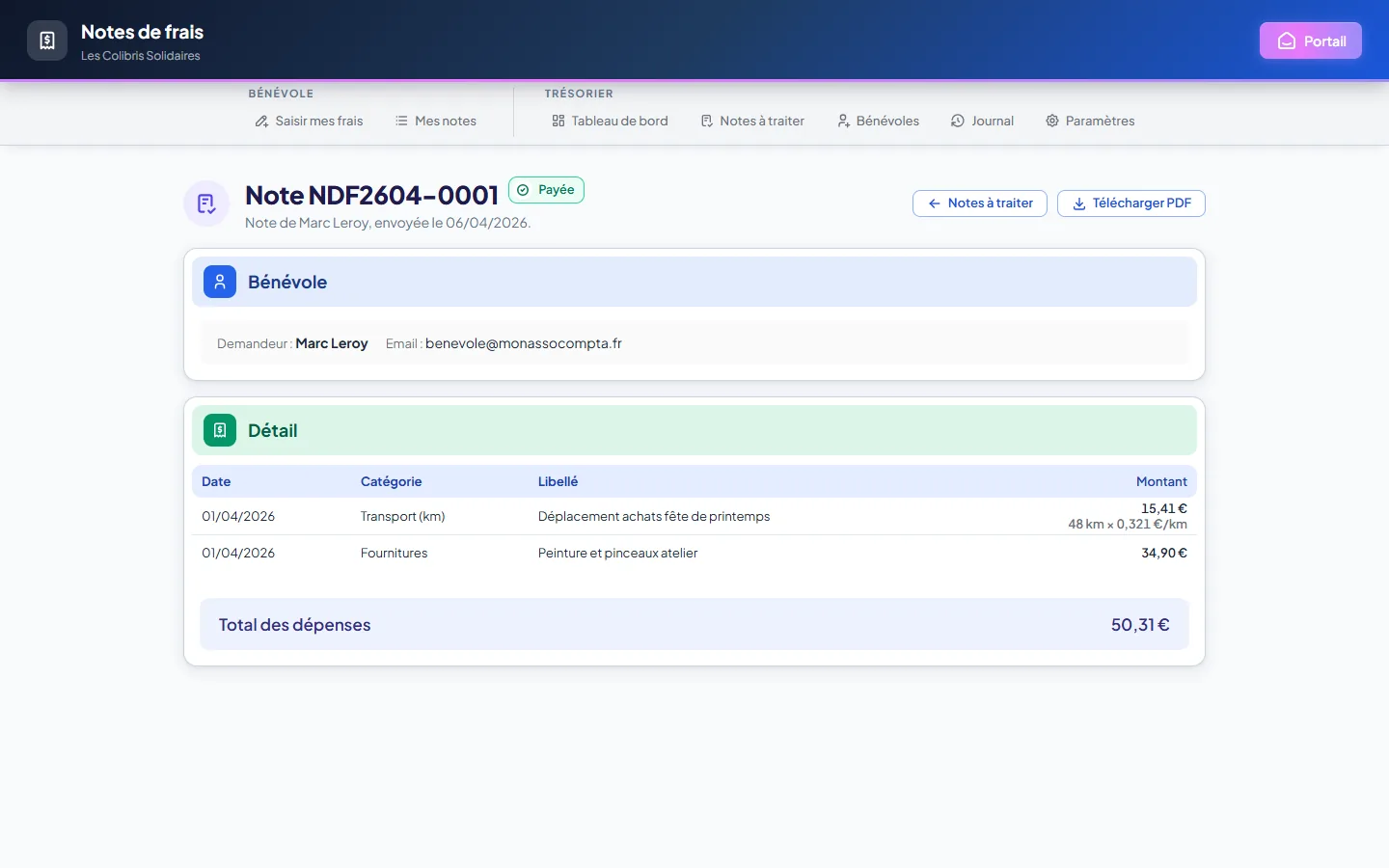Click the Total des dépenses label
This screenshot has height=868, width=1389.
coord(294,625)
